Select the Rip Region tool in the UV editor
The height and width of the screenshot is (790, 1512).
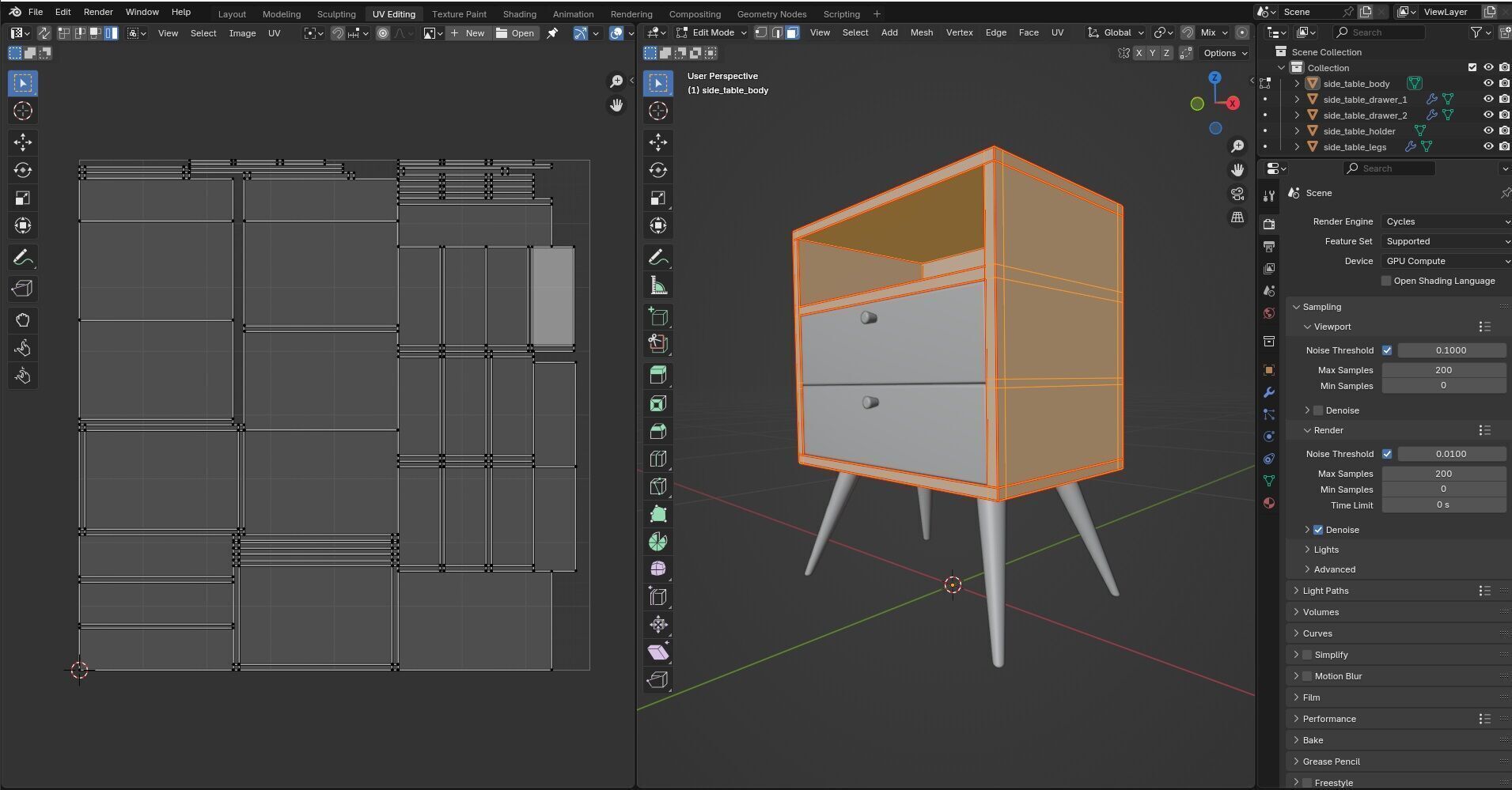23,289
